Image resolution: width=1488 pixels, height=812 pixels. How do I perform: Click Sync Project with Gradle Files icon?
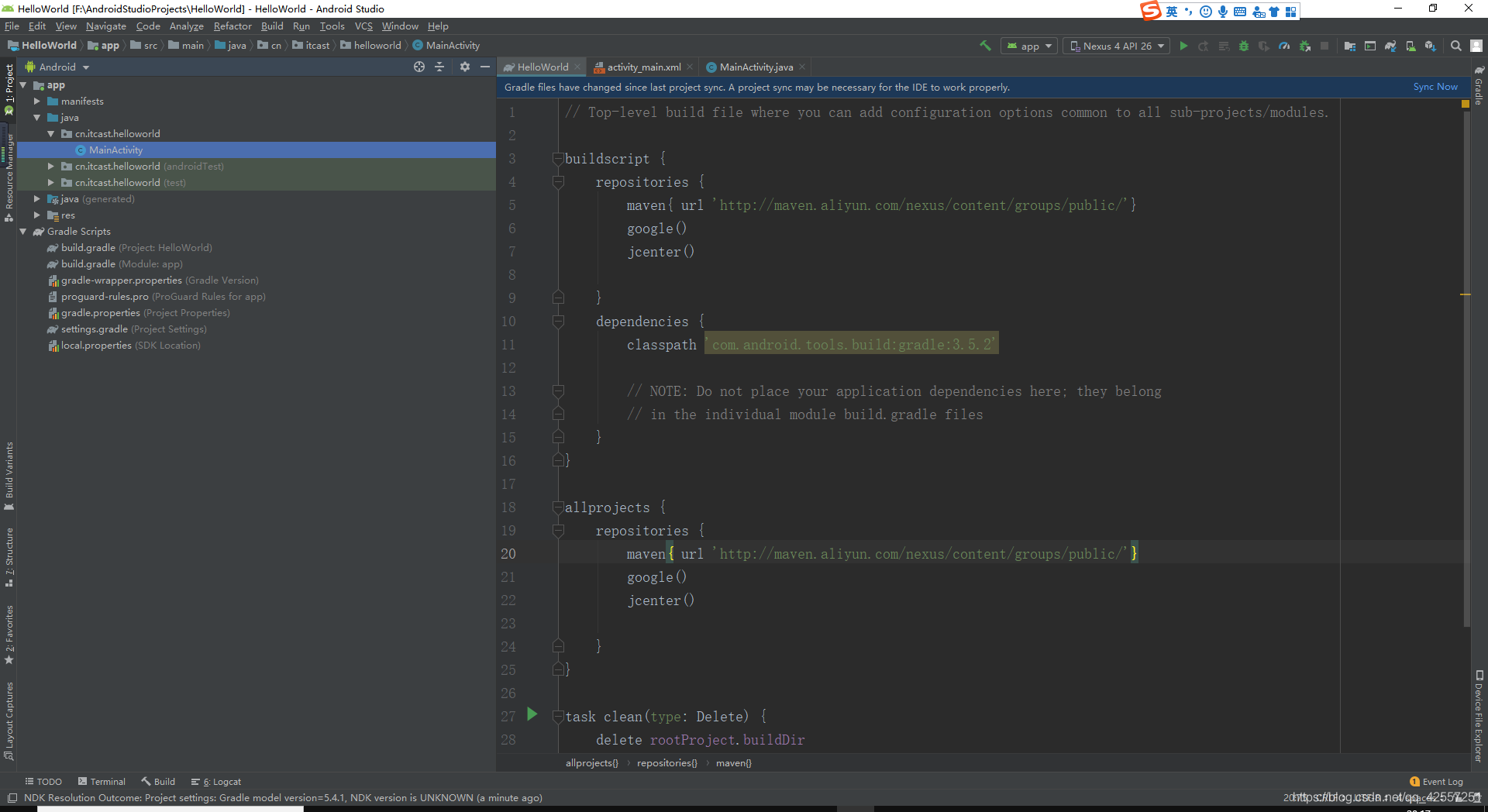[x=1390, y=46]
